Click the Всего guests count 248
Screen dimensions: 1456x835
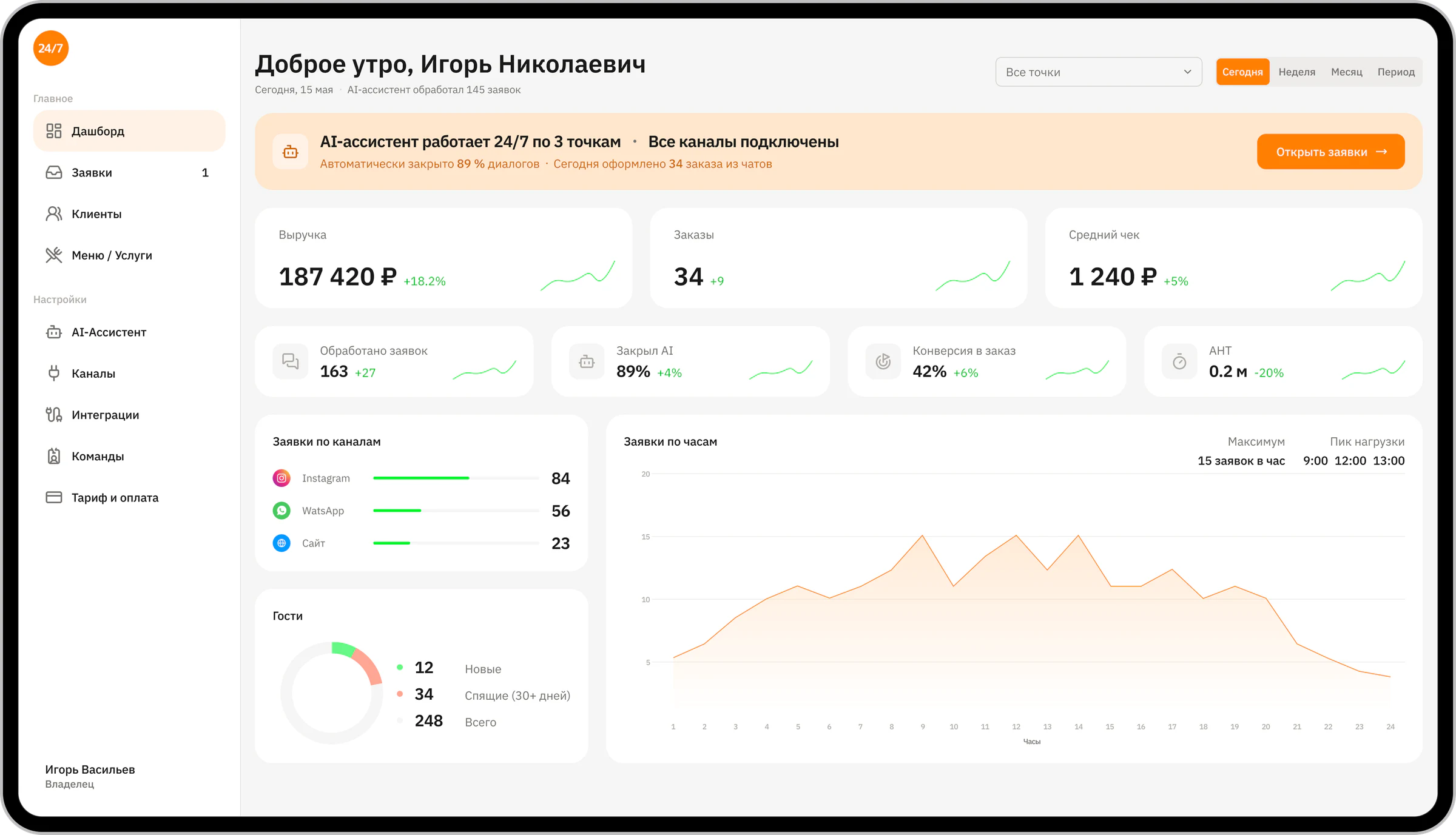[x=429, y=720]
